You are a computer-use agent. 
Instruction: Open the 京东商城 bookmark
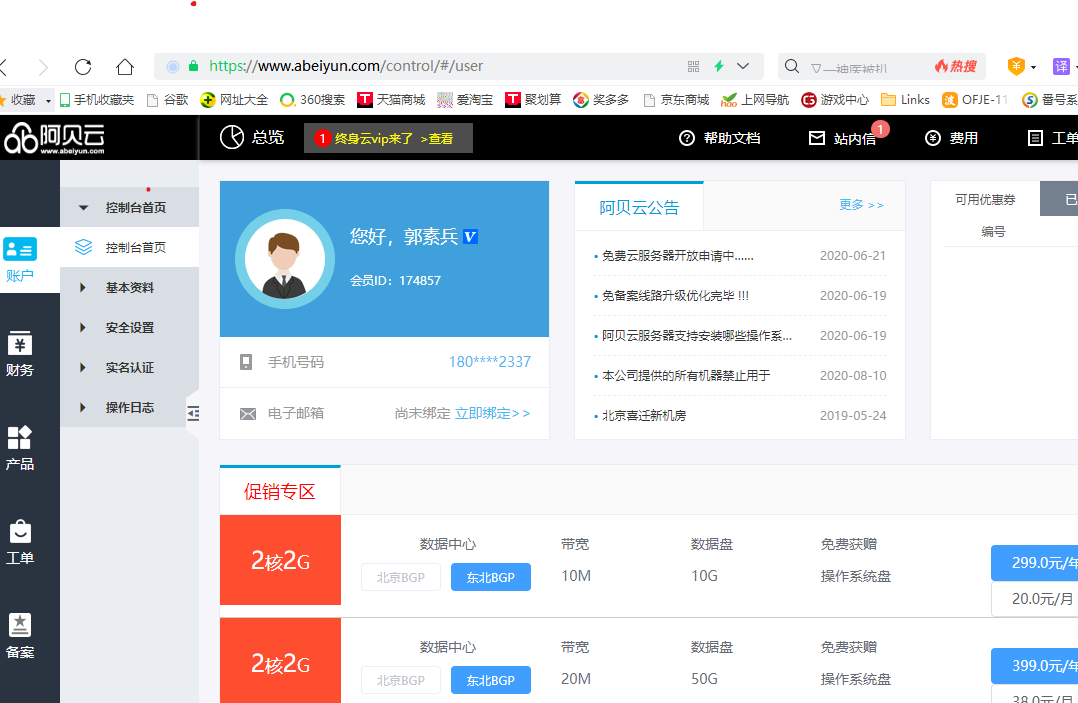pos(676,100)
